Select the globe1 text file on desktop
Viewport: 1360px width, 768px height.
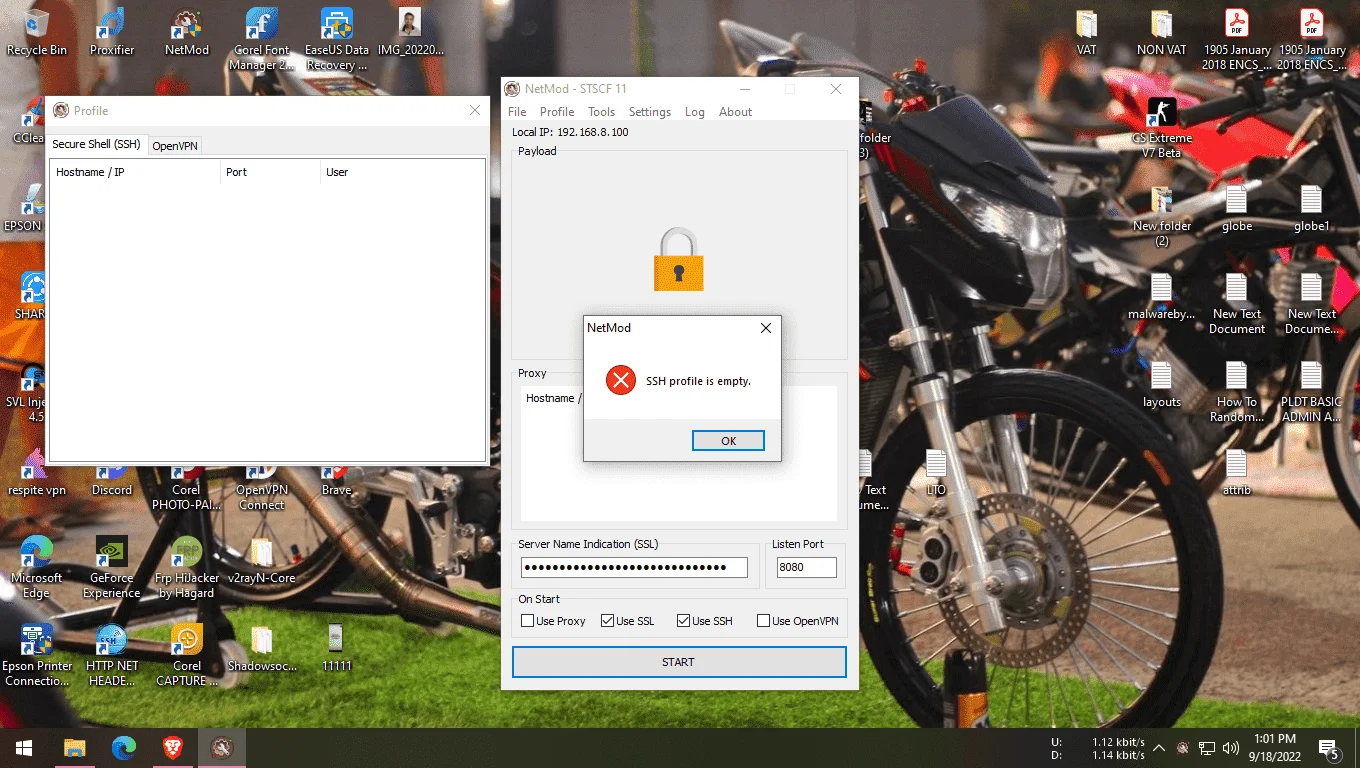point(1312,208)
